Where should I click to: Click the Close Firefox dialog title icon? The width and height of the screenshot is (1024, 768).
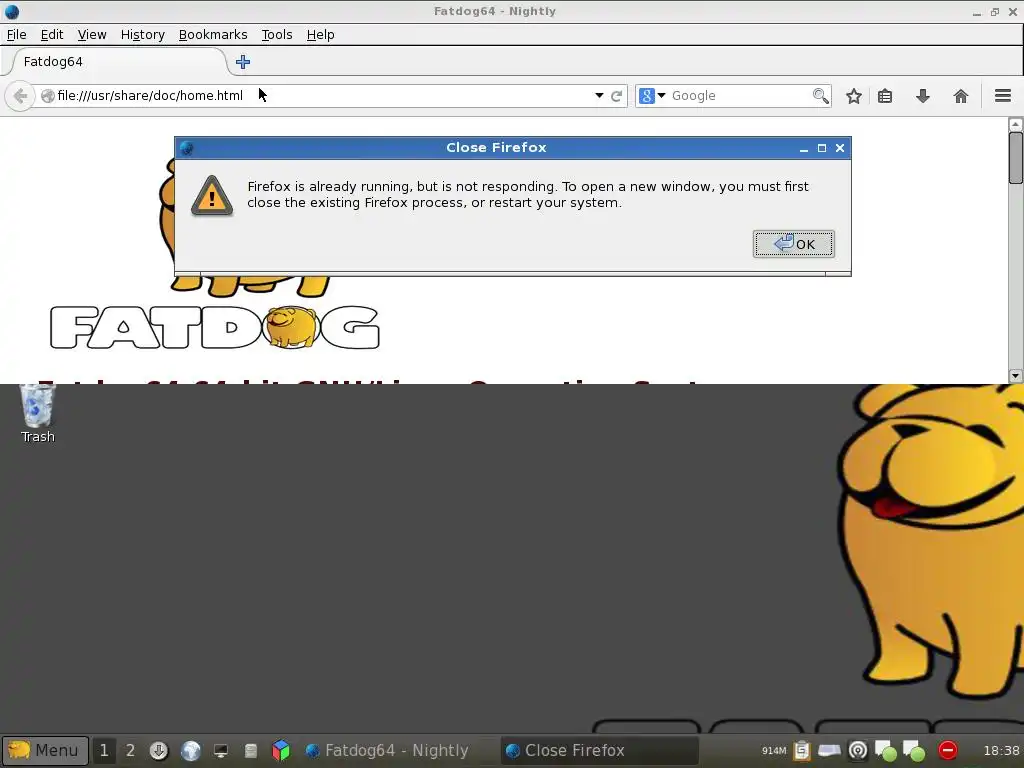(186, 148)
